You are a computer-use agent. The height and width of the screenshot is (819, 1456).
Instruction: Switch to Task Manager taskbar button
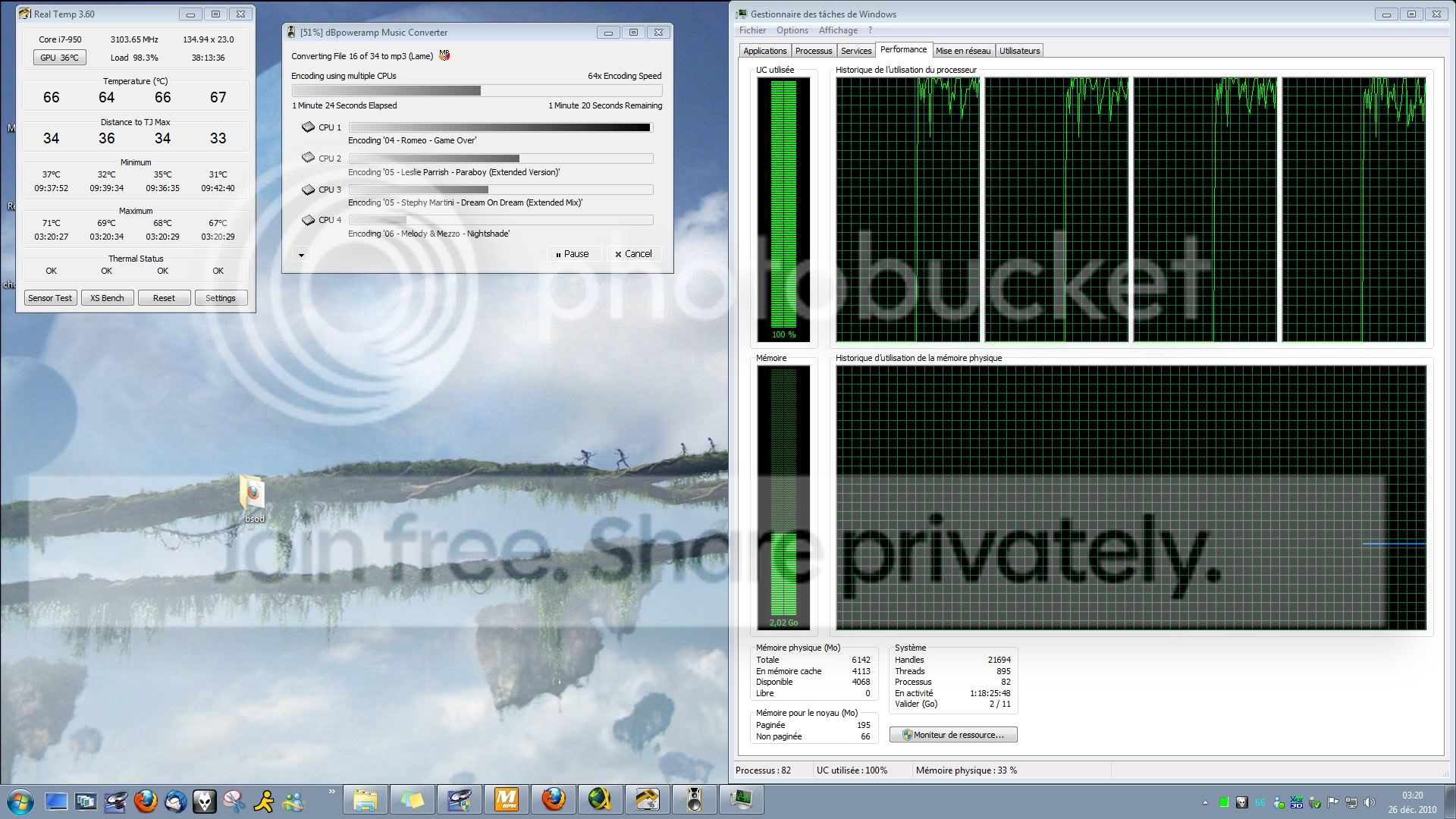tap(742, 800)
